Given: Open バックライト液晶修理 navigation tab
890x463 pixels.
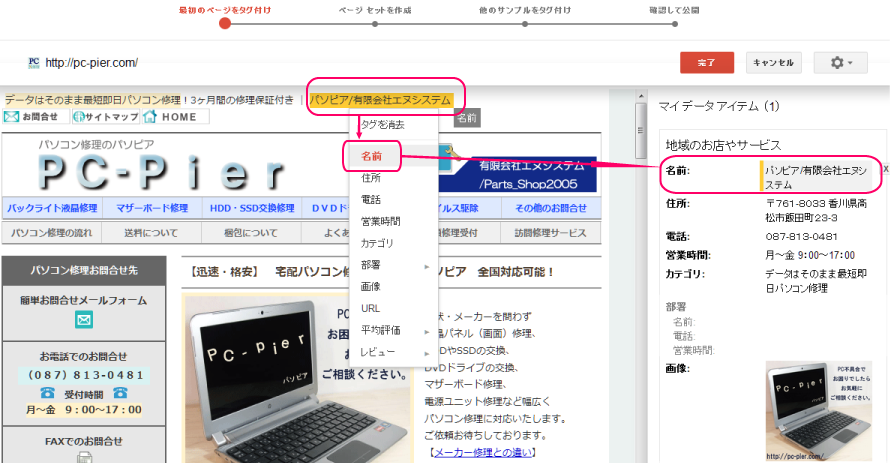Looking at the screenshot, I should coord(52,208).
